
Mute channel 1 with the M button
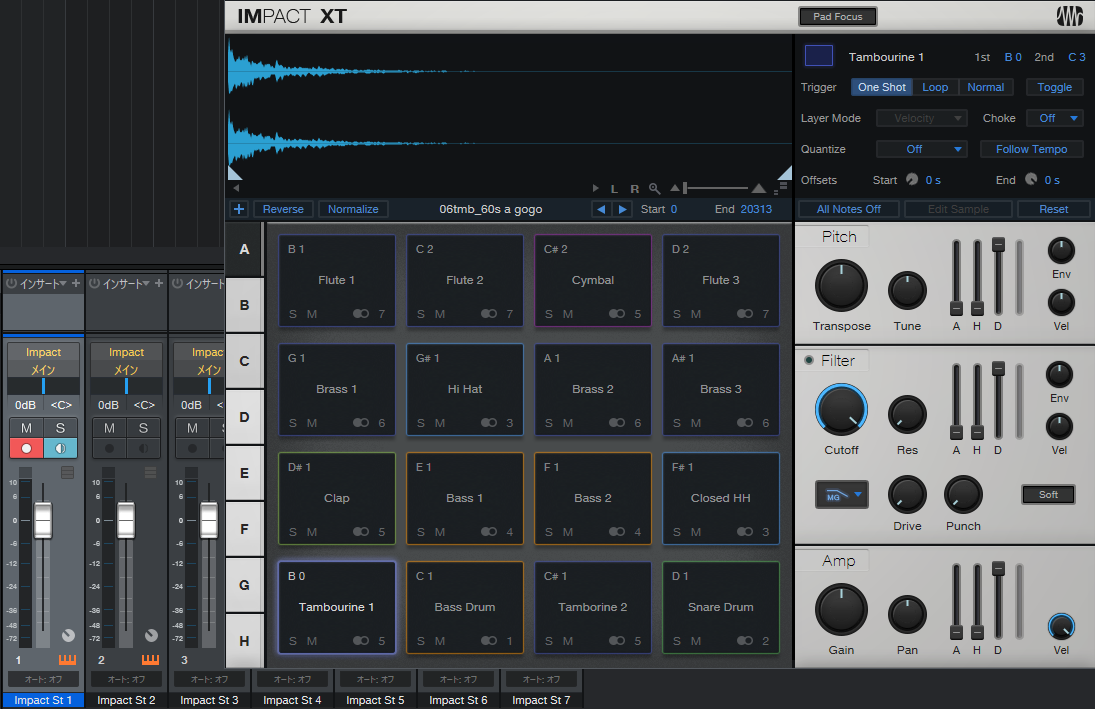(26, 428)
